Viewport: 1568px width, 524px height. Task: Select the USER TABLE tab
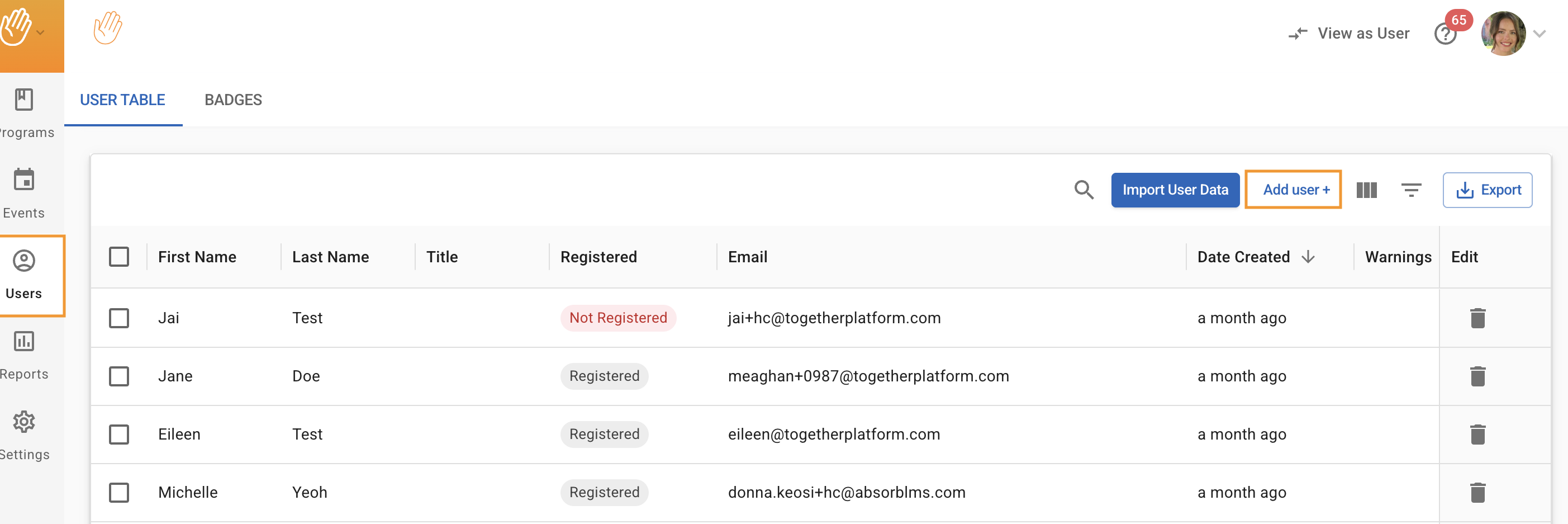[122, 100]
